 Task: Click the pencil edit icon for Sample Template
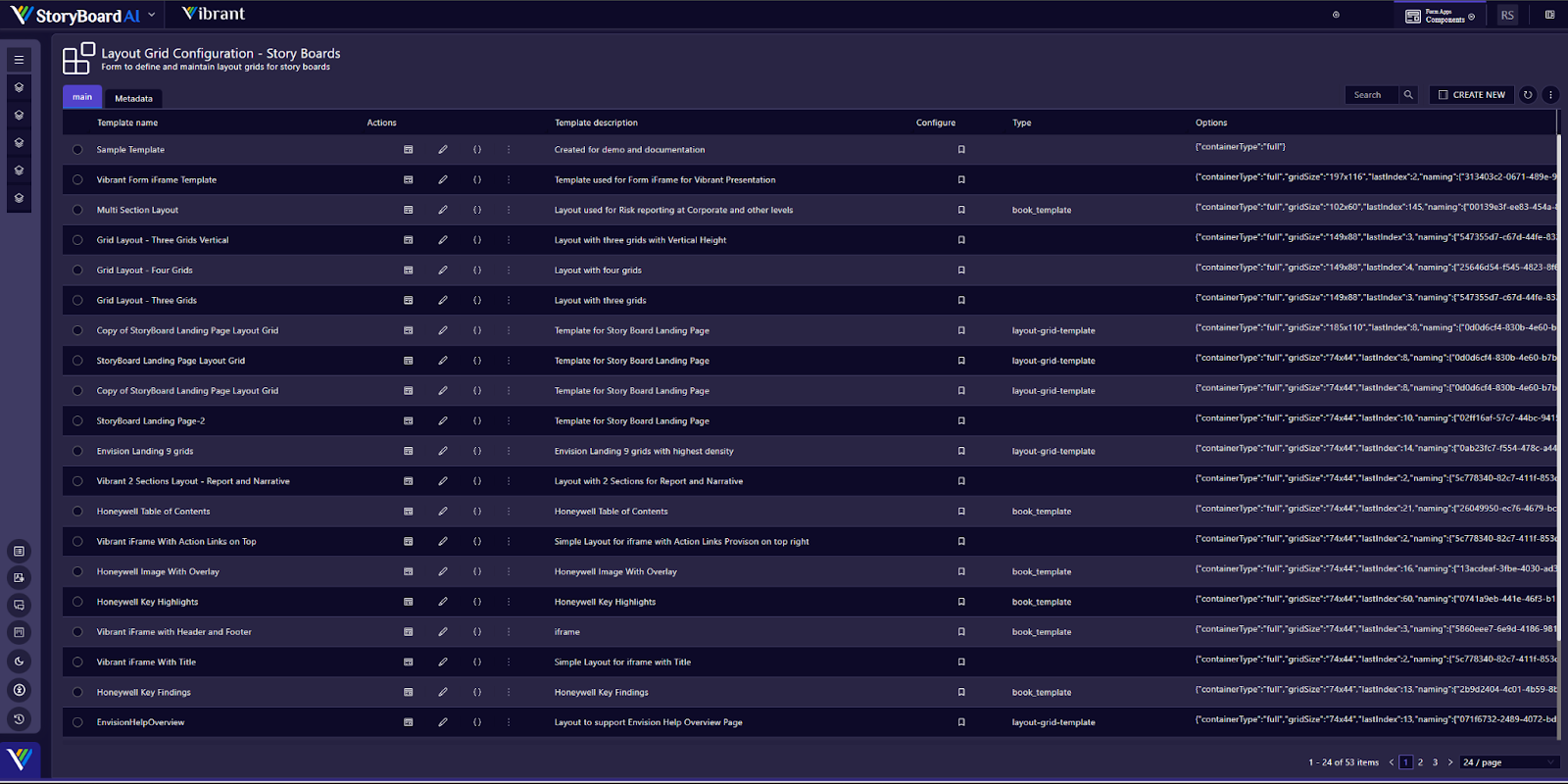443,150
